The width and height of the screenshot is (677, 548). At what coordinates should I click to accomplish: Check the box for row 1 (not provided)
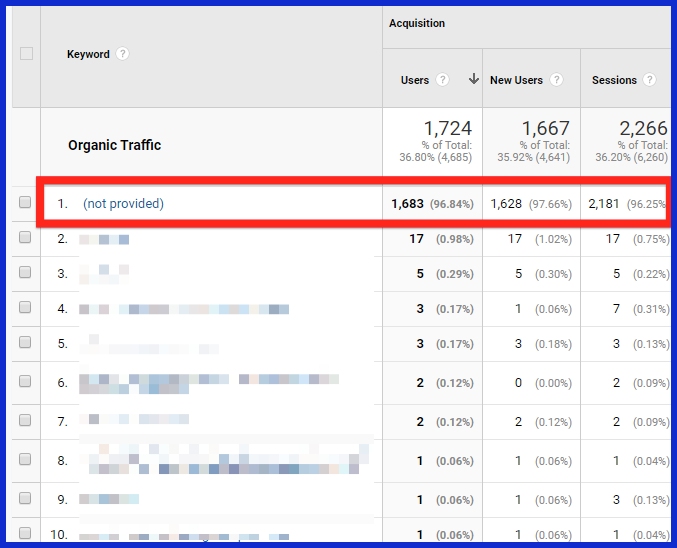[x=26, y=203]
